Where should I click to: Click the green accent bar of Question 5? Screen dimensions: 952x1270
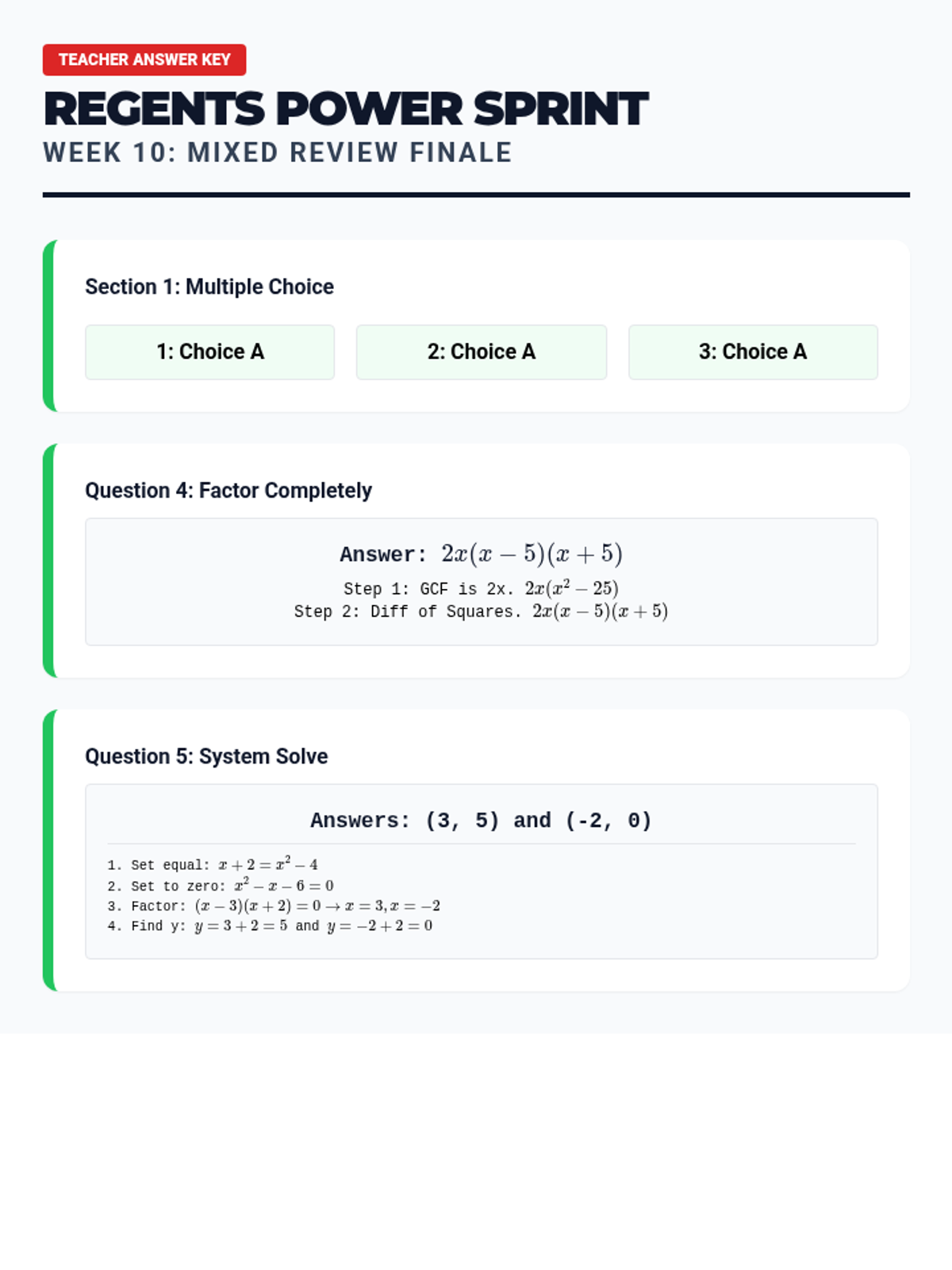[48, 850]
